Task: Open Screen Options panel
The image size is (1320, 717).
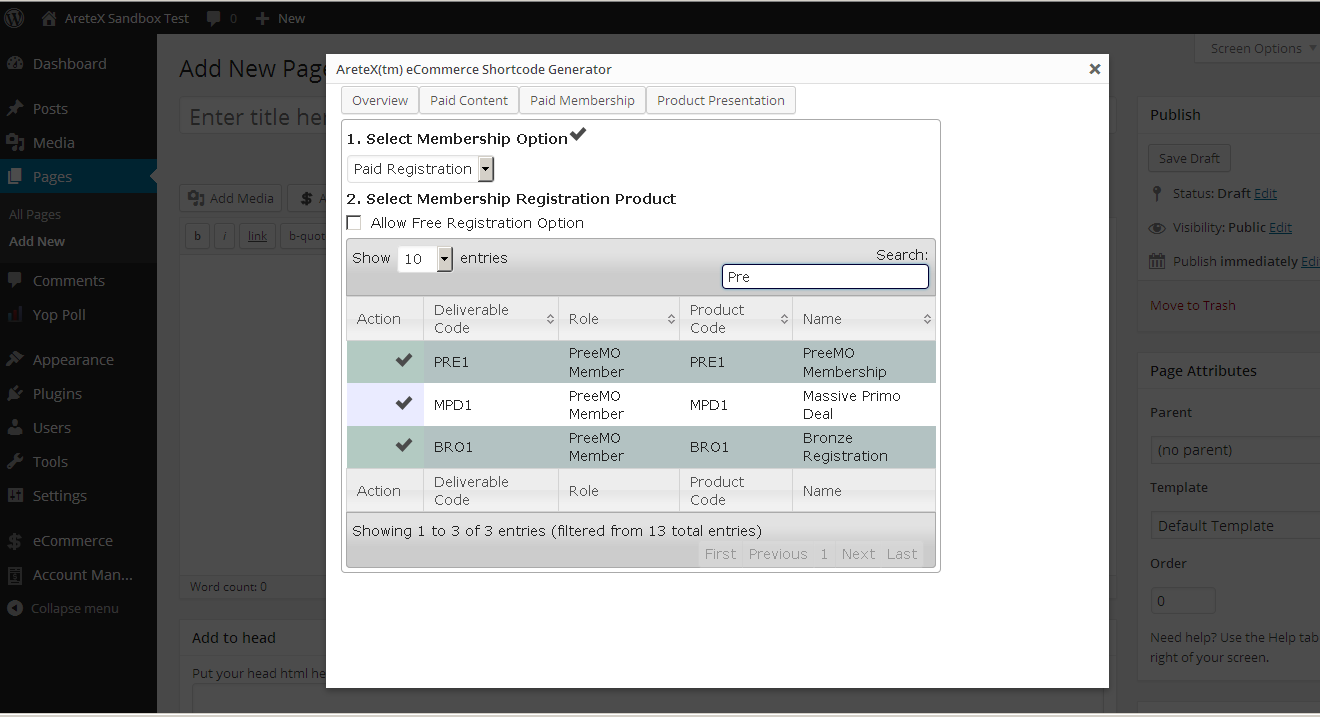Action: click(x=1258, y=48)
